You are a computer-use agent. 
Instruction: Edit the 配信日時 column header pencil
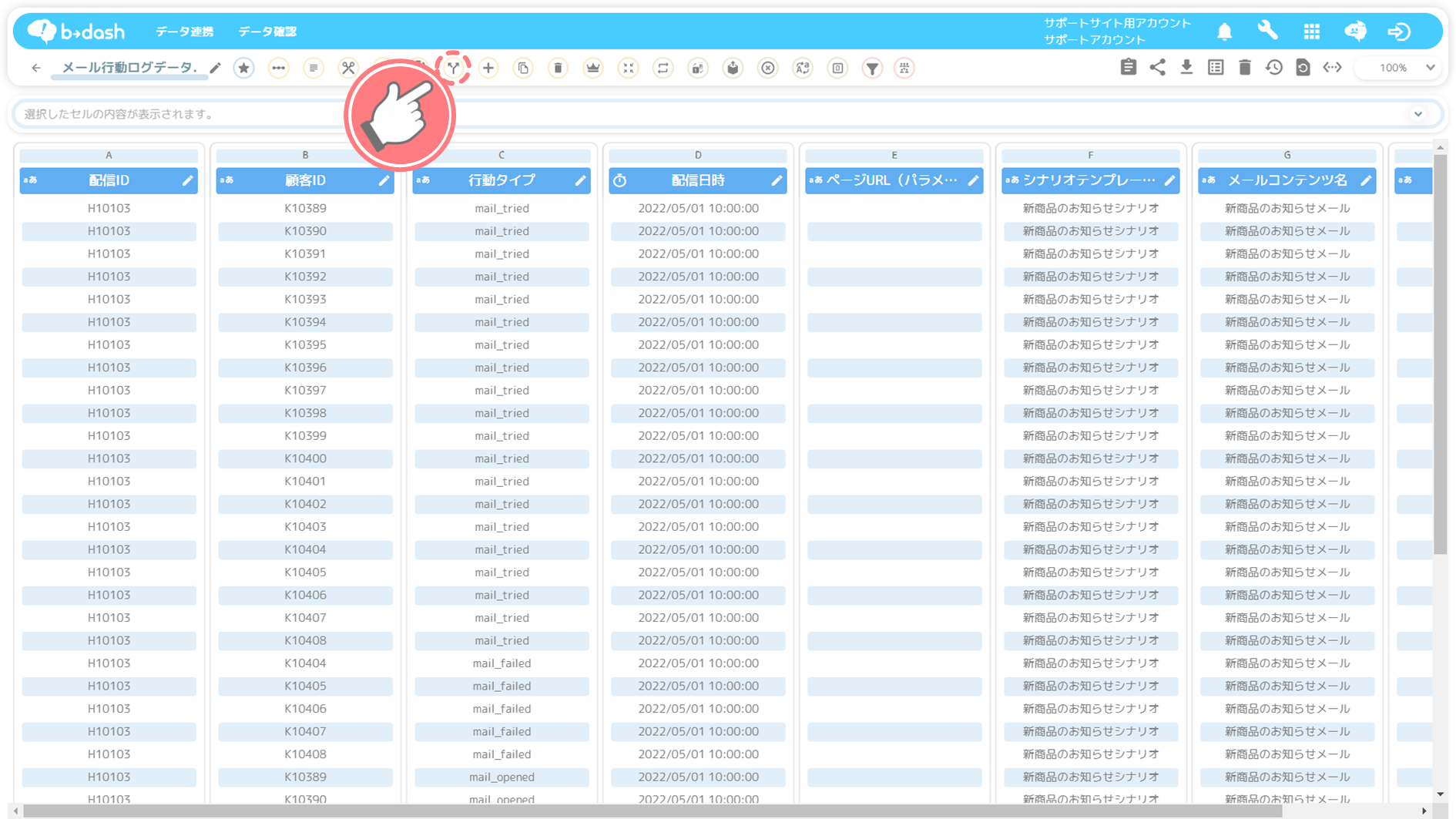tap(777, 180)
